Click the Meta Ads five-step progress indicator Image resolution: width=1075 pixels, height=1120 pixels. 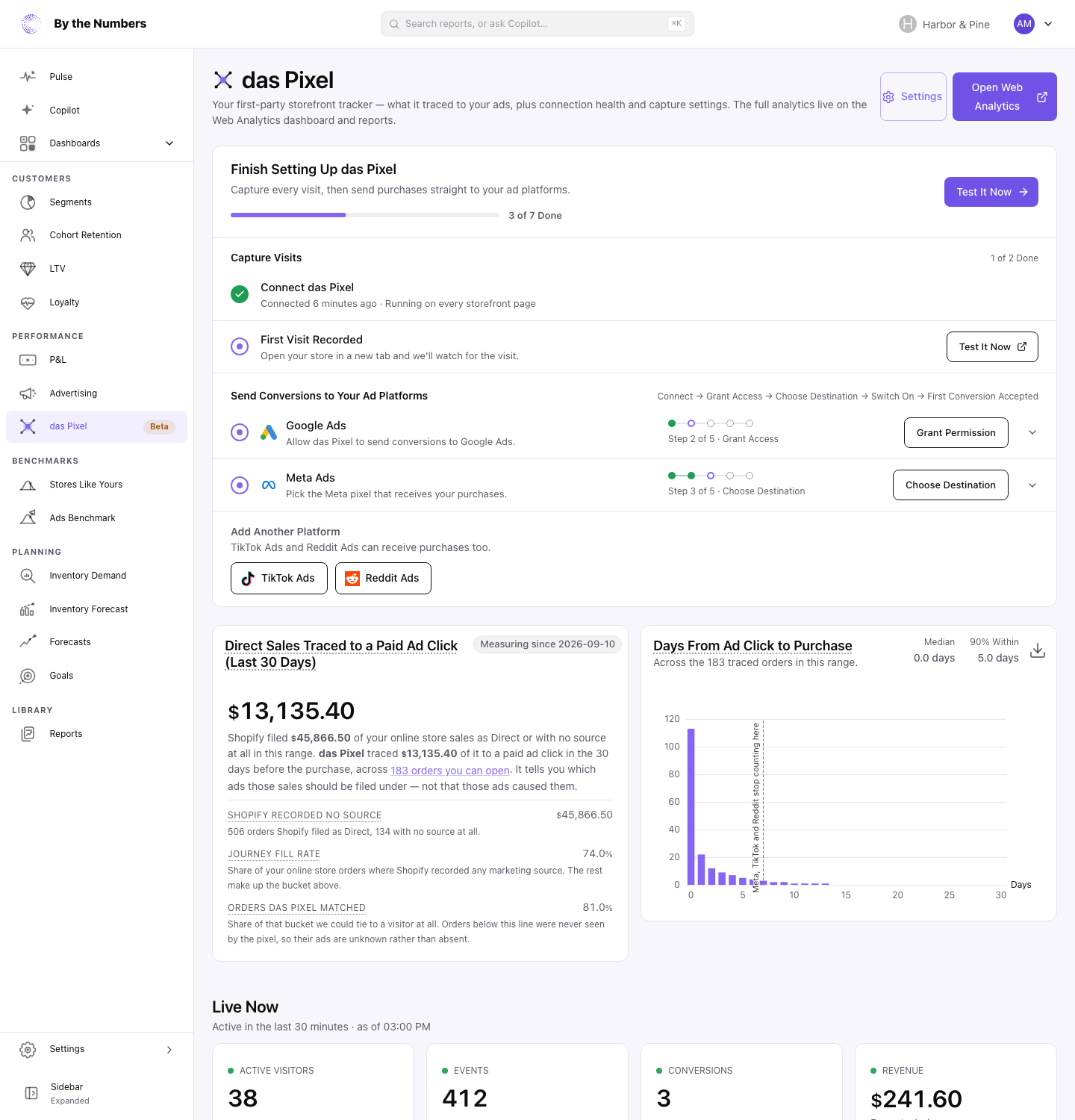(711, 476)
